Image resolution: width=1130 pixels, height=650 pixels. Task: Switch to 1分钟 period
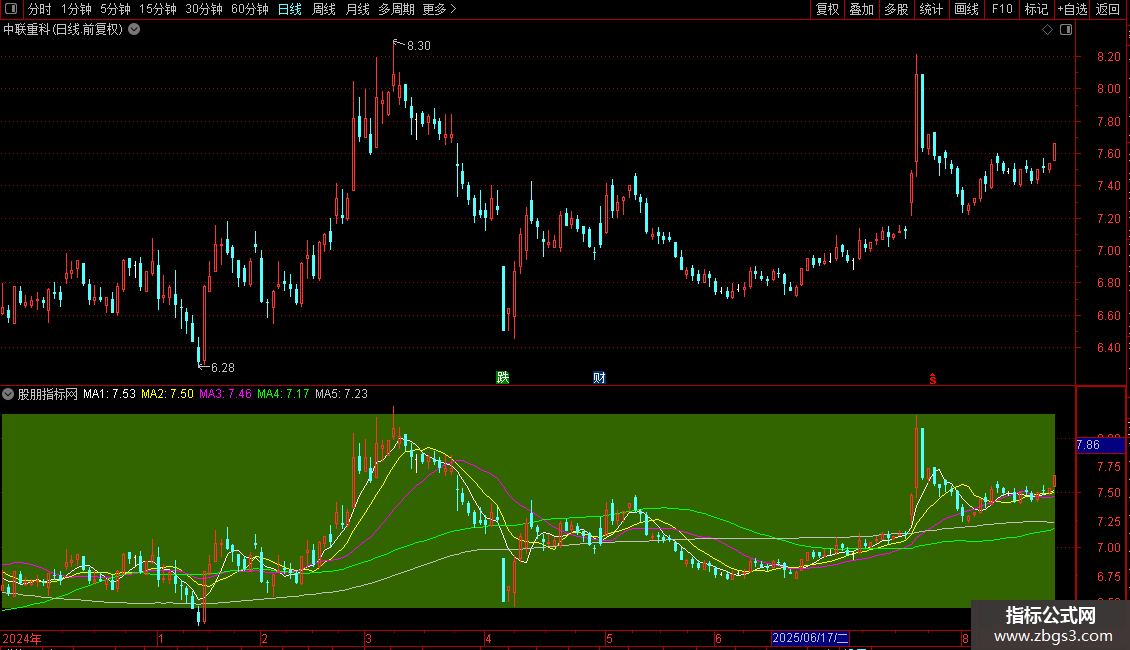click(76, 9)
